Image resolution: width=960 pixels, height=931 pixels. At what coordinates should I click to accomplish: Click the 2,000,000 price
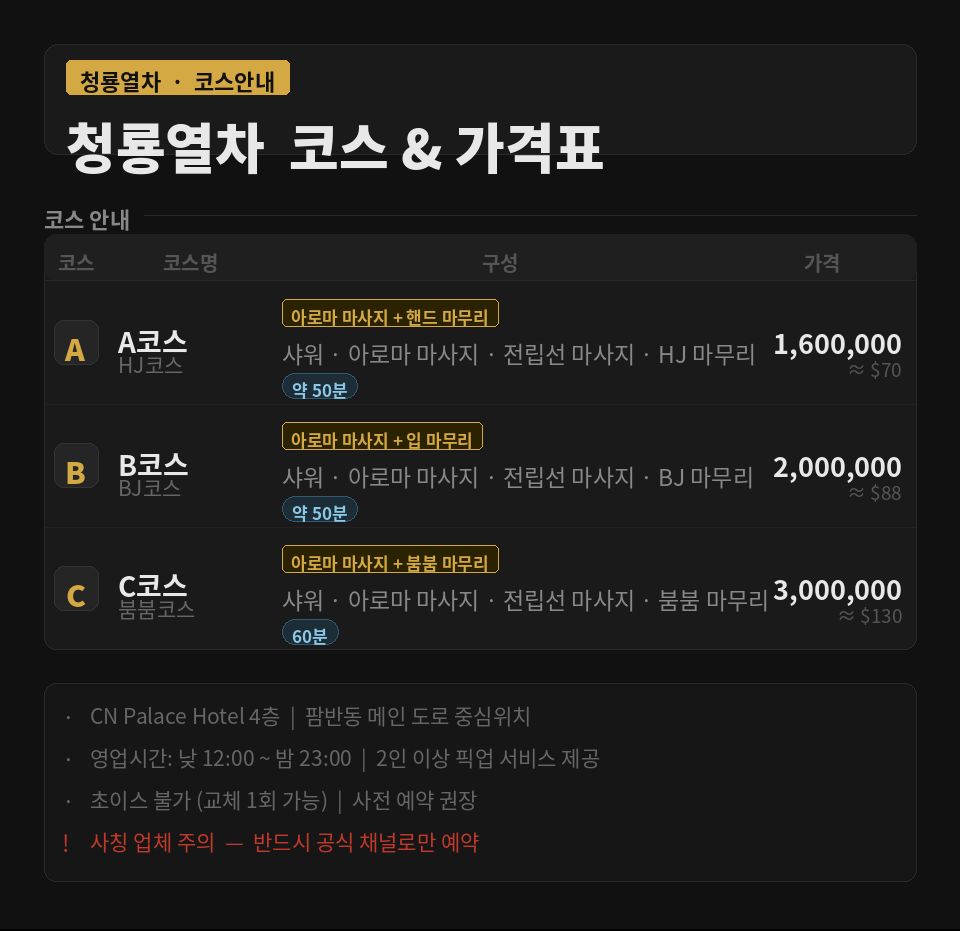[837, 468]
